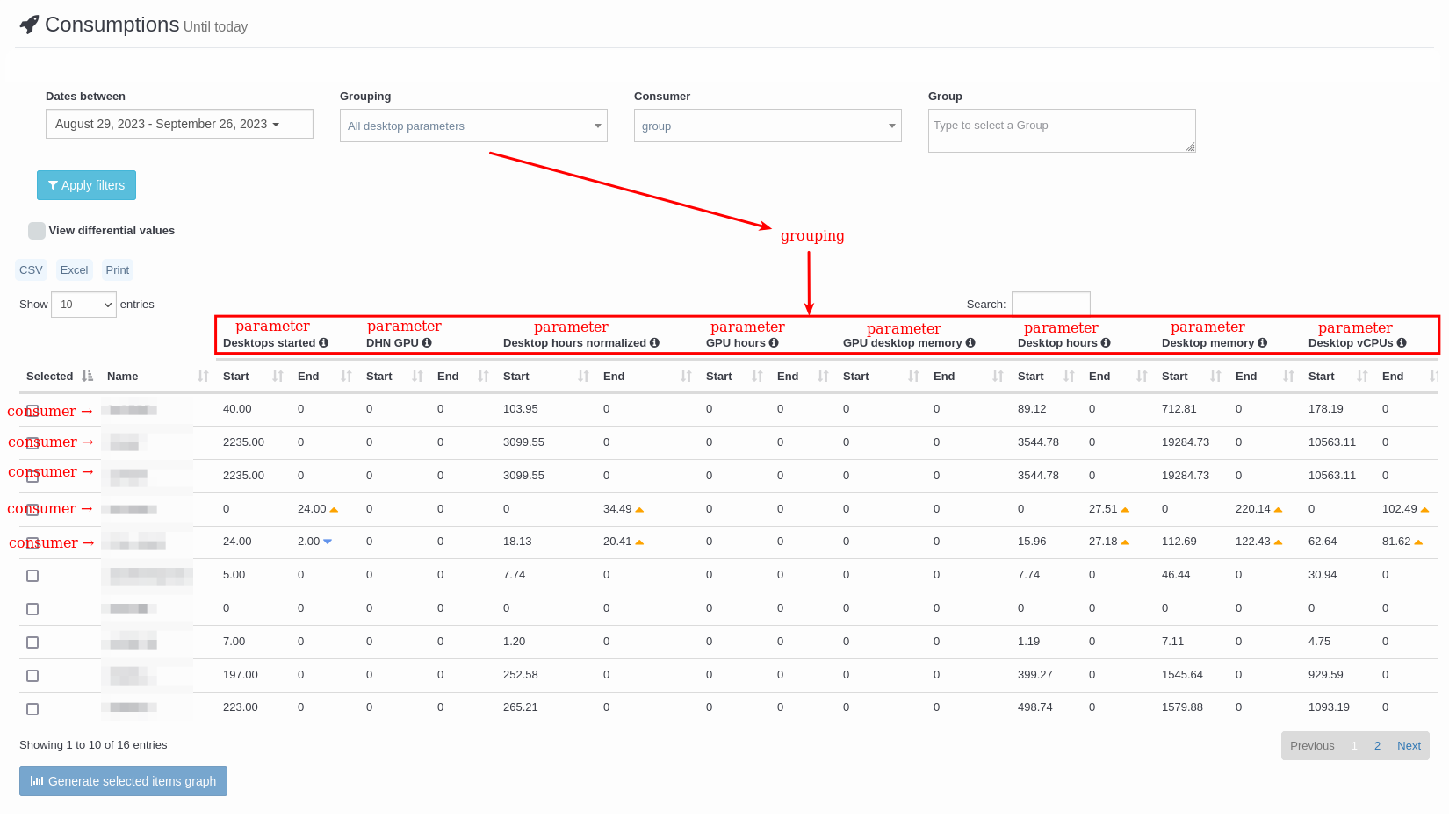
Task: Go to the Next results page
Action: [x=1409, y=746]
